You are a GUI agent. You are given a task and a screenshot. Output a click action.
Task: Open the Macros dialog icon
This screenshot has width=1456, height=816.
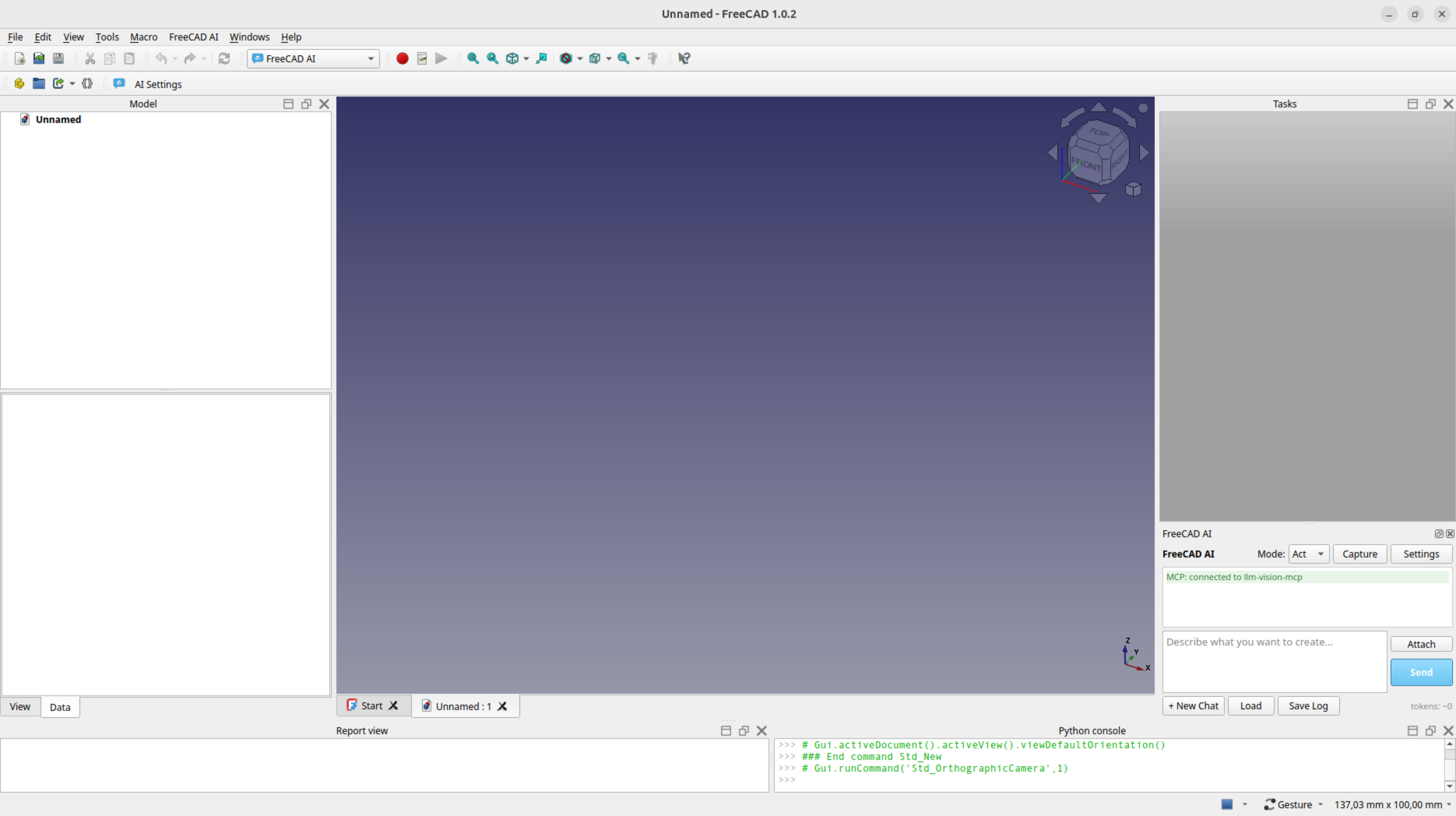coord(422,58)
